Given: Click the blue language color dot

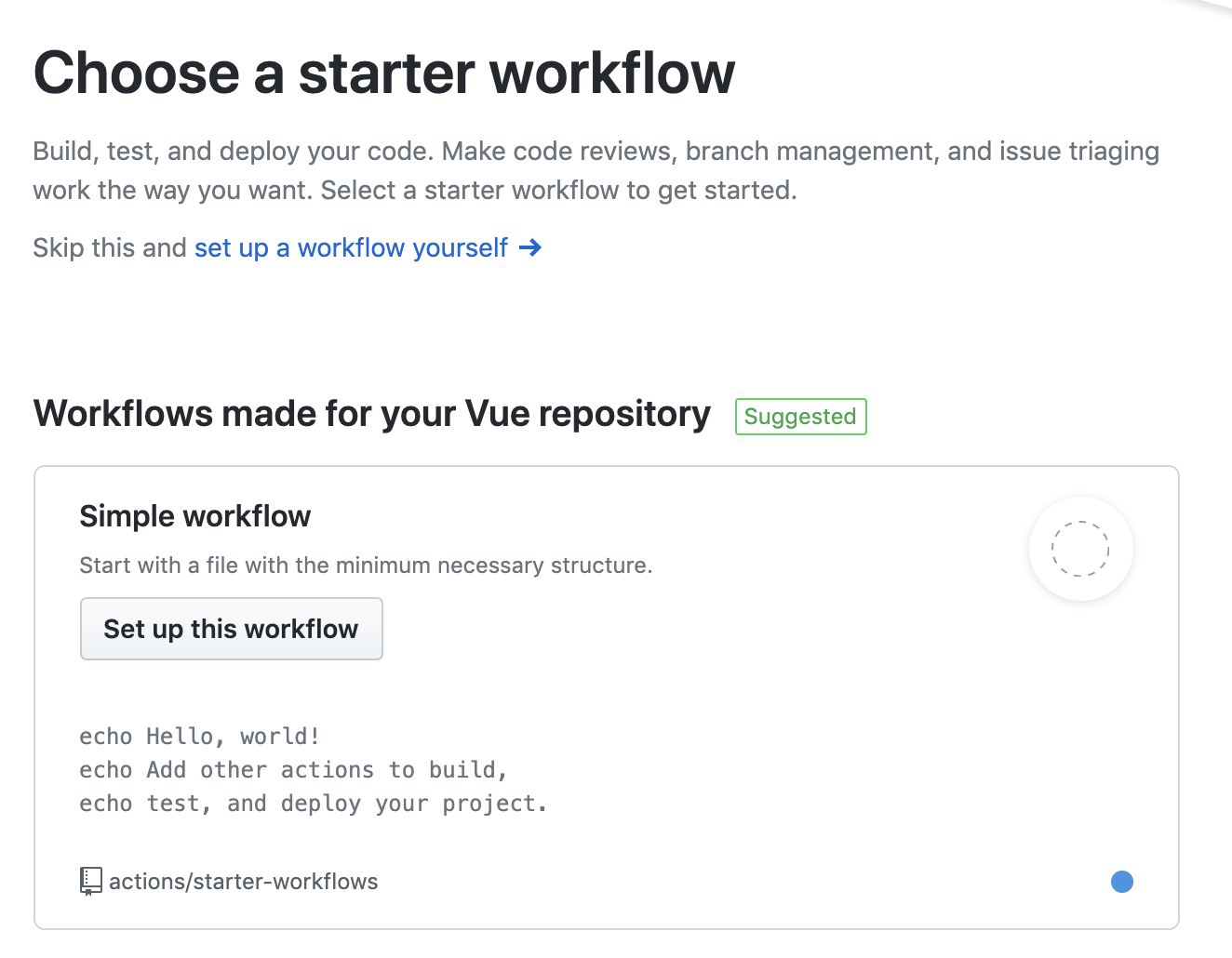Looking at the screenshot, I should tap(1122, 882).
